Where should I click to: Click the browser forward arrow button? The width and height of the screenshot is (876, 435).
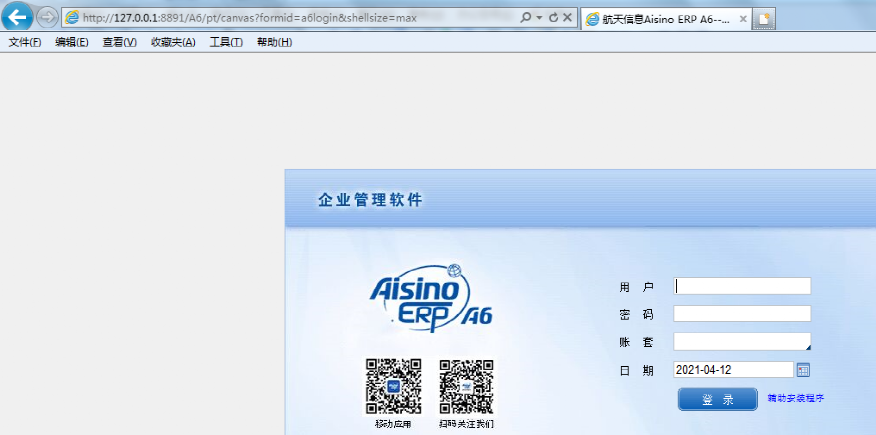[47, 17]
